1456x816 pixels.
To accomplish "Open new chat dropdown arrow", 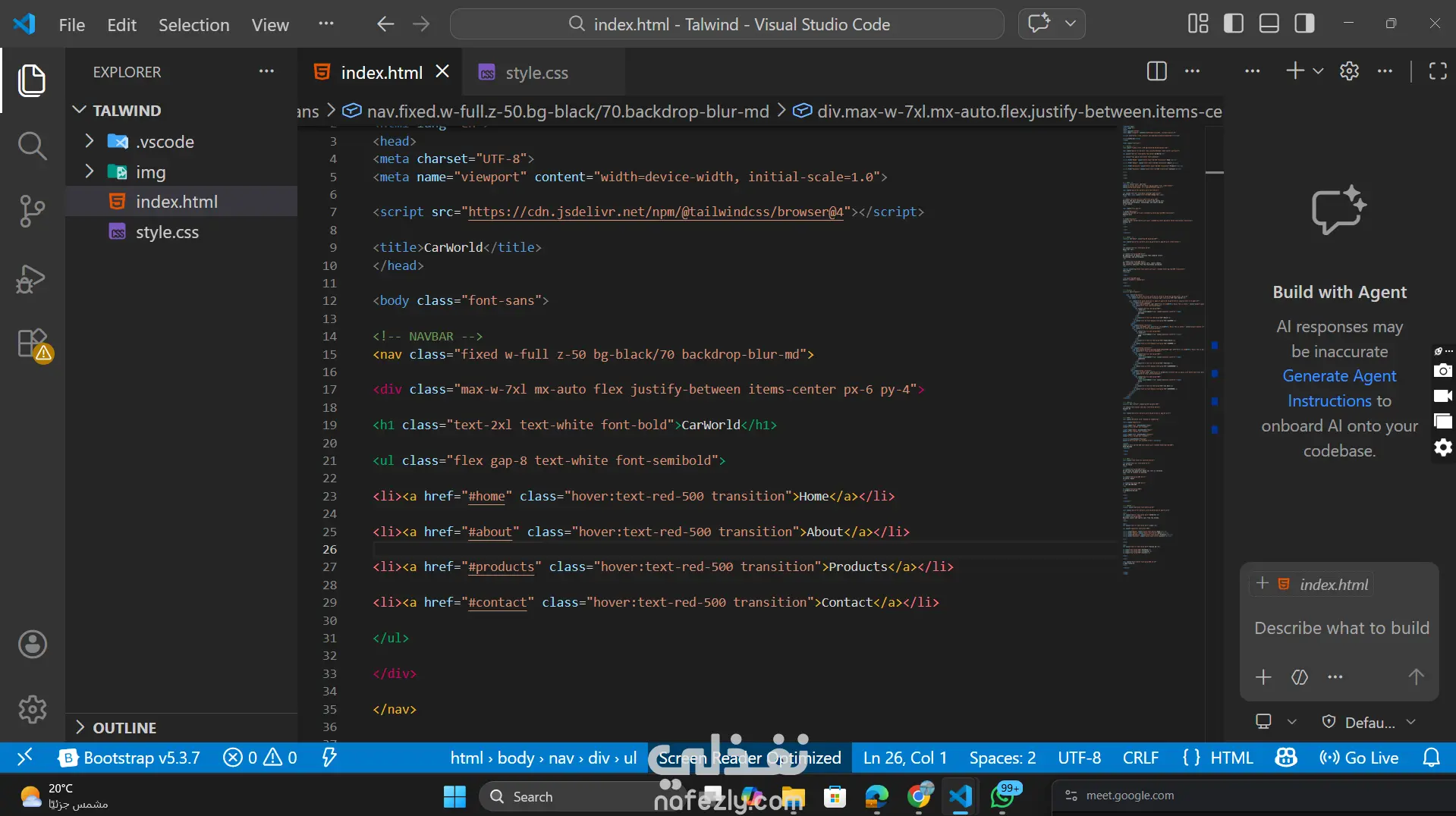I will [1318, 71].
